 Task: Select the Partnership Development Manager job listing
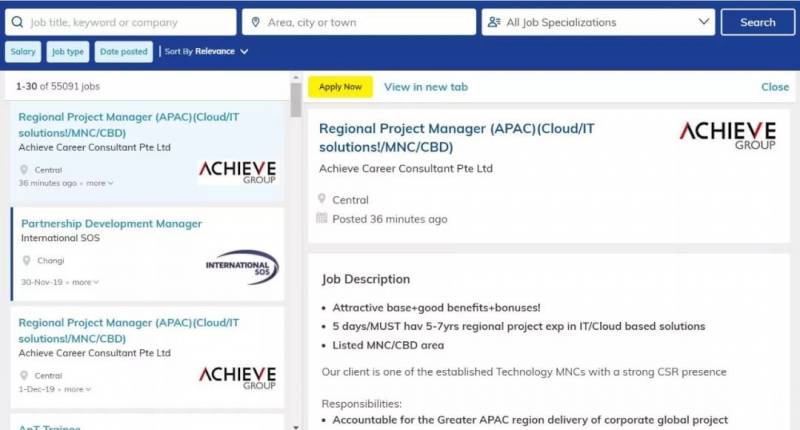[x=111, y=224]
